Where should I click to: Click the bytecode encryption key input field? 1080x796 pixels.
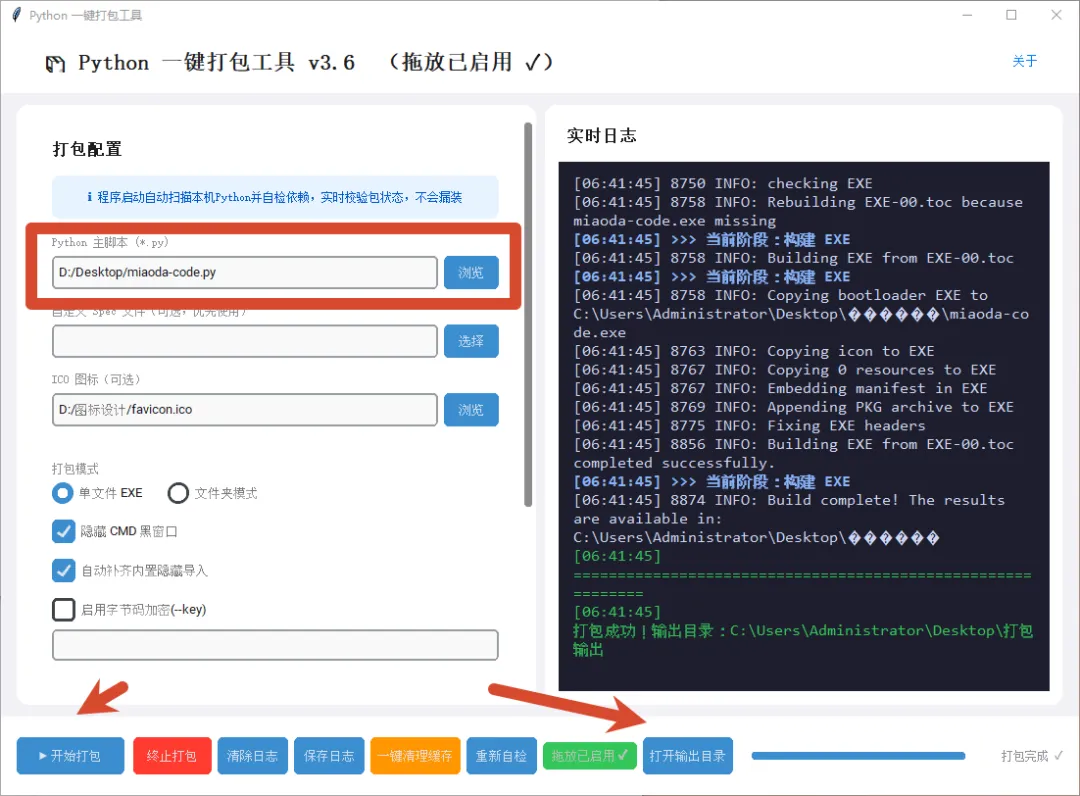click(275, 645)
